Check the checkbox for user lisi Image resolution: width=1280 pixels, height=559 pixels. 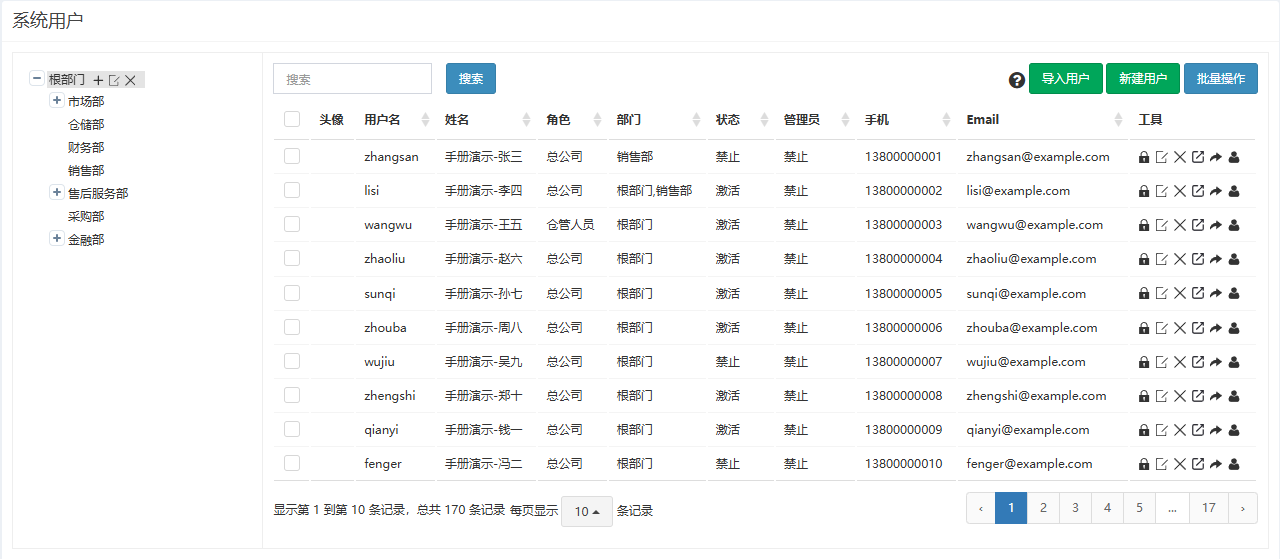[x=292, y=190]
